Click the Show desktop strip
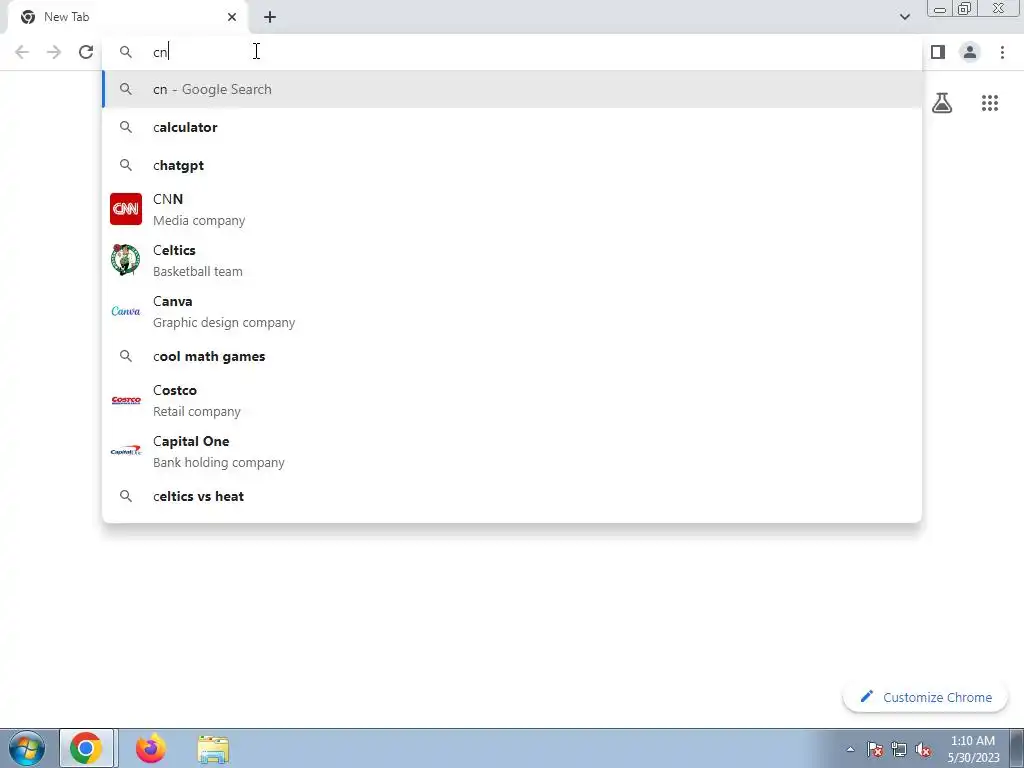This screenshot has width=1024, height=768. coord(1017,748)
